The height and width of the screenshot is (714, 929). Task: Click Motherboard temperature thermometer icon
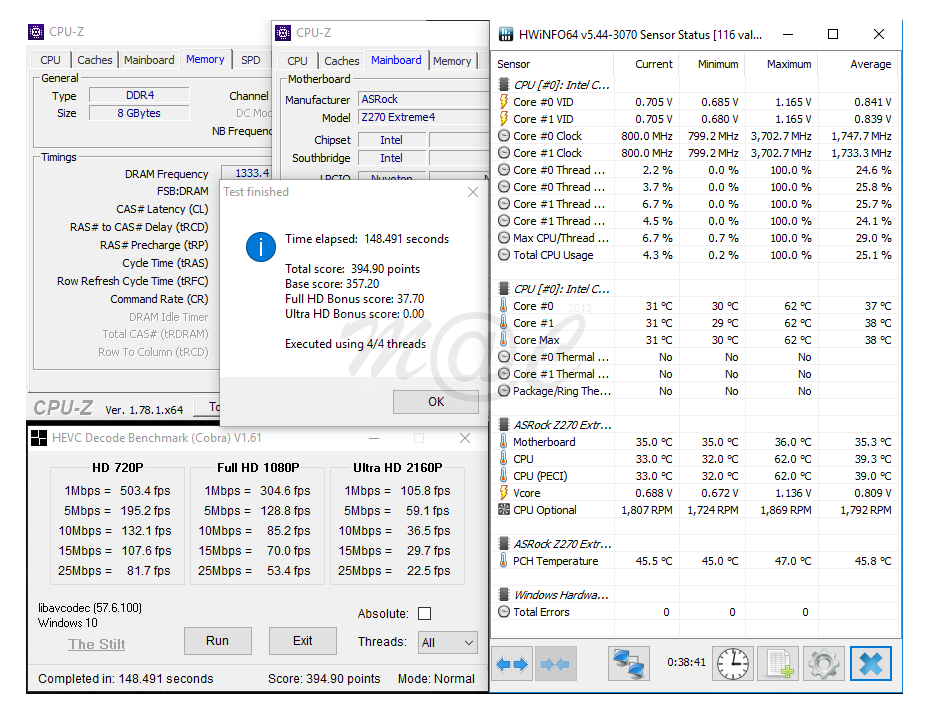click(504, 442)
